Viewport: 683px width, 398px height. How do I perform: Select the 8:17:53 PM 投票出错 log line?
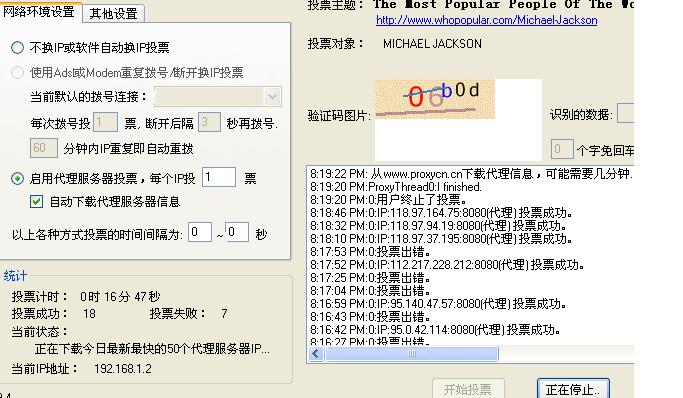370,252
